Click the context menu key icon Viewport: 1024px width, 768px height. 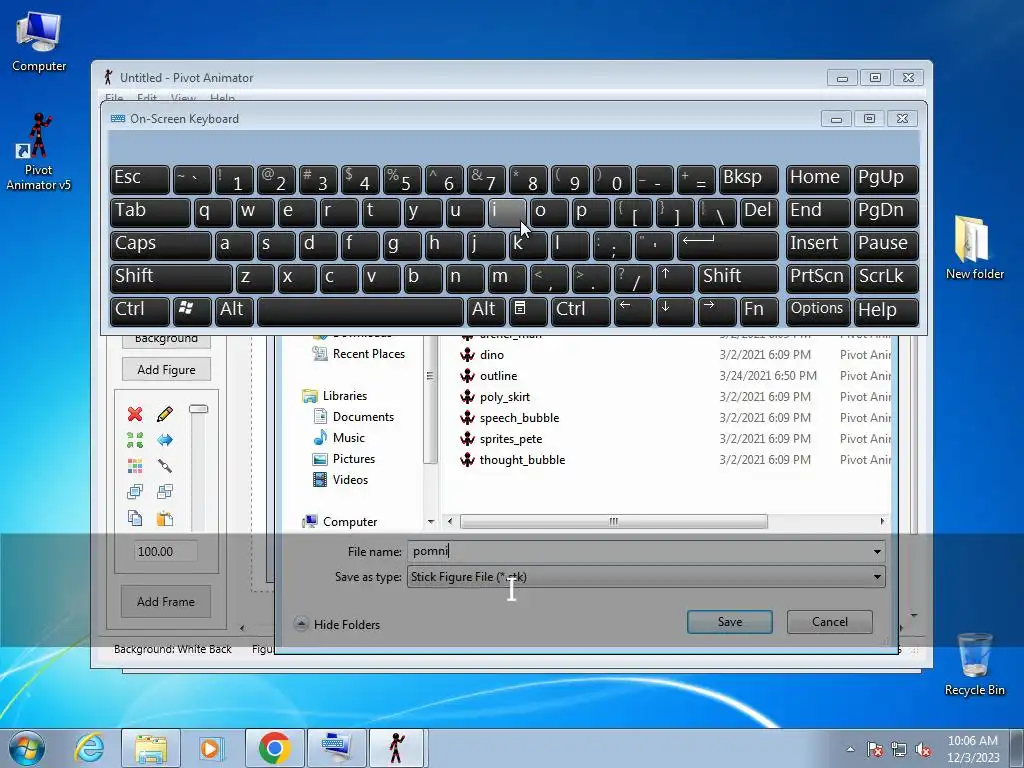point(528,311)
